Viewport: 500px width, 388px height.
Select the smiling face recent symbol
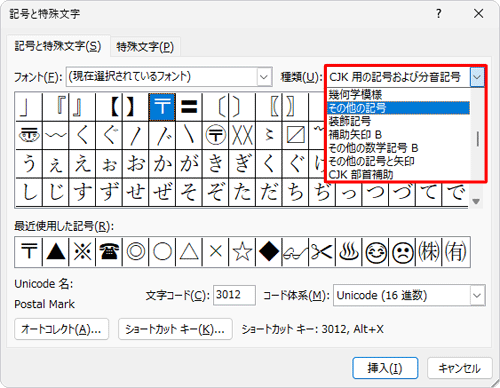tap(376, 252)
